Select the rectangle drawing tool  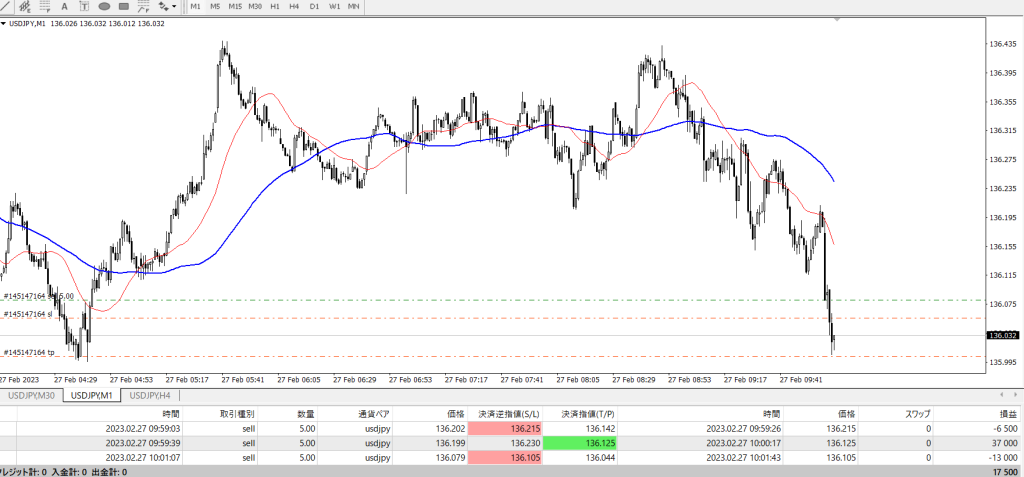click(x=124, y=6)
